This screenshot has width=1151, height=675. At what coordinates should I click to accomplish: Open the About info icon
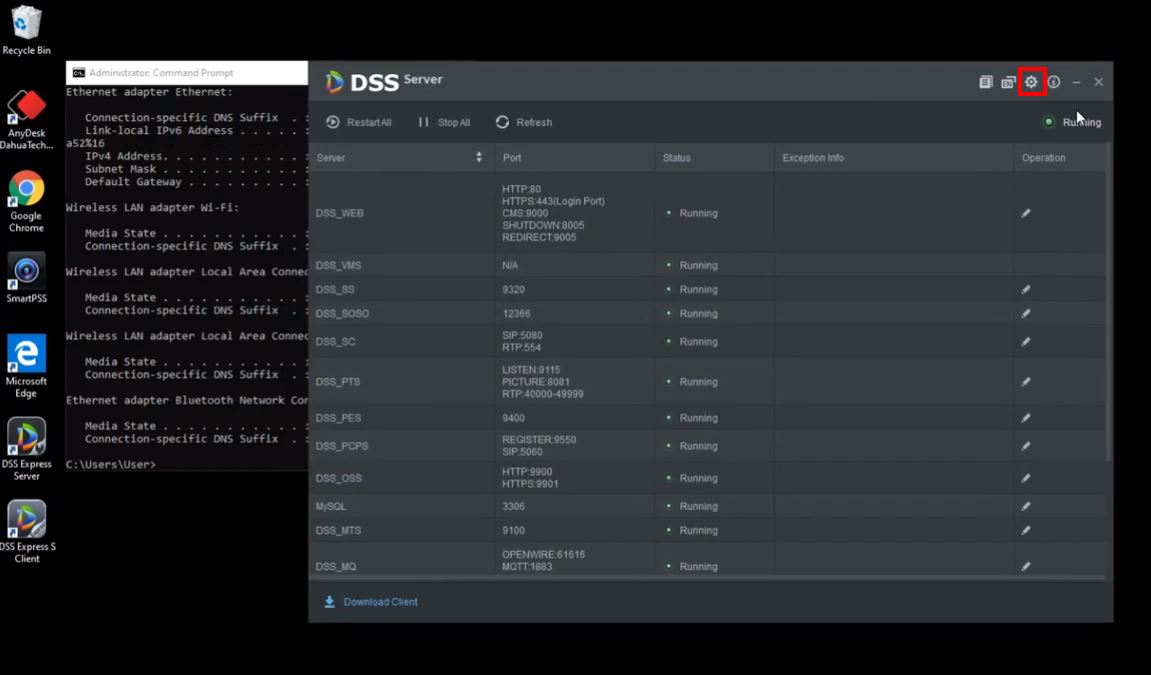[1053, 82]
